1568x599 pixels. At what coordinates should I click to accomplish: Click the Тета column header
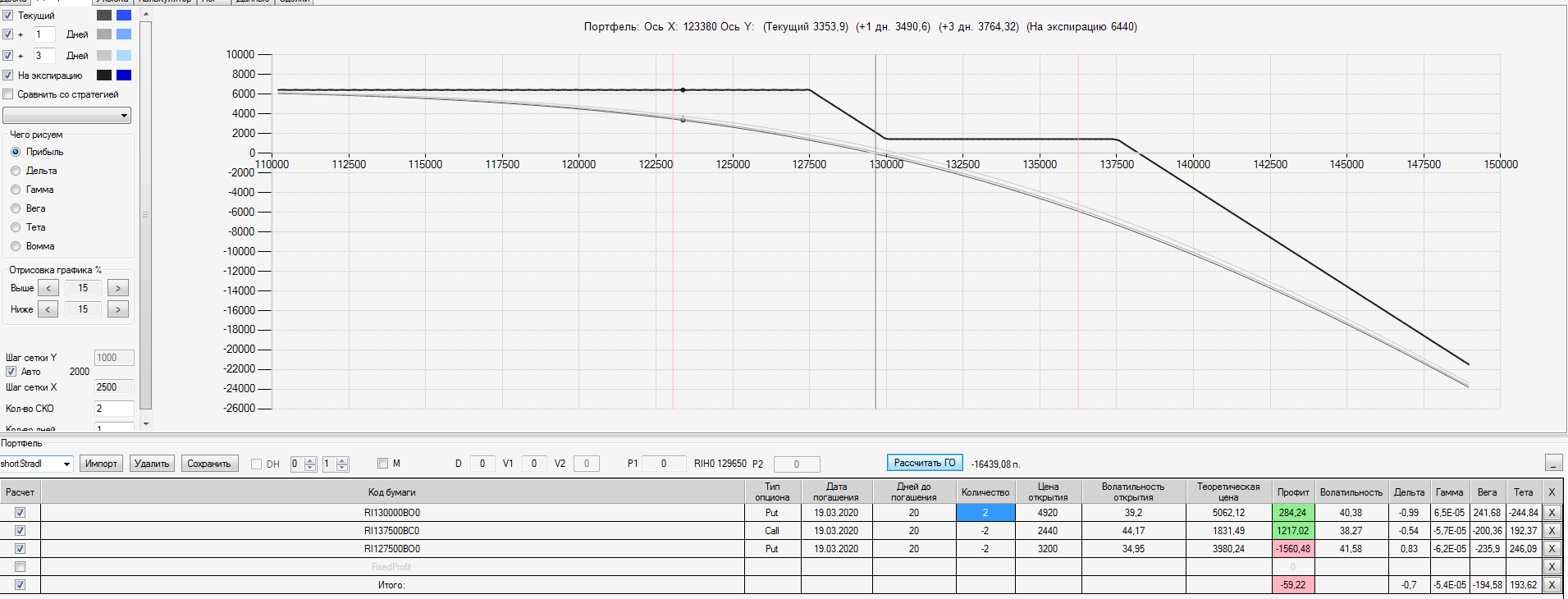pyautogui.click(x=1524, y=492)
